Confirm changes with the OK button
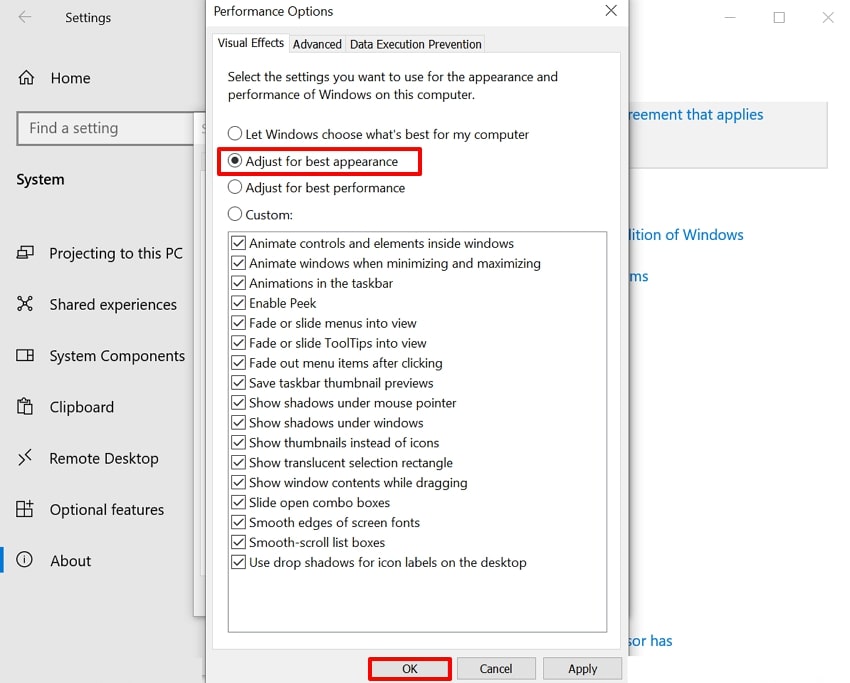The height and width of the screenshot is (683, 850). (409, 668)
